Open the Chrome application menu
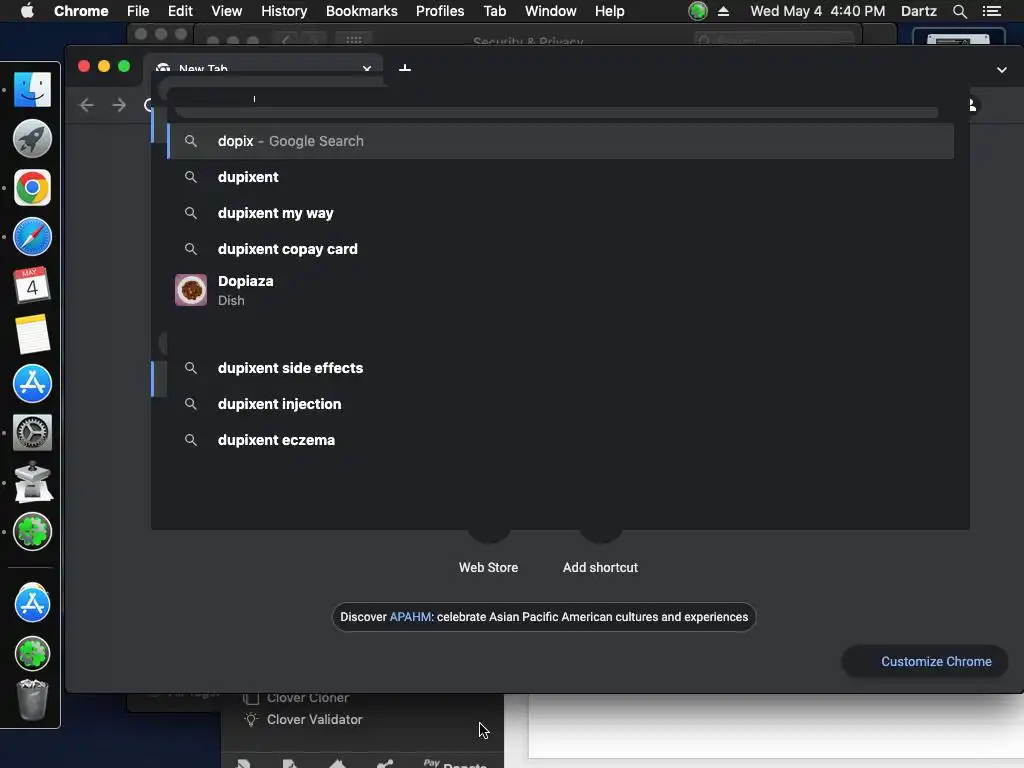The width and height of the screenshot is (1024, 768). 81,11
